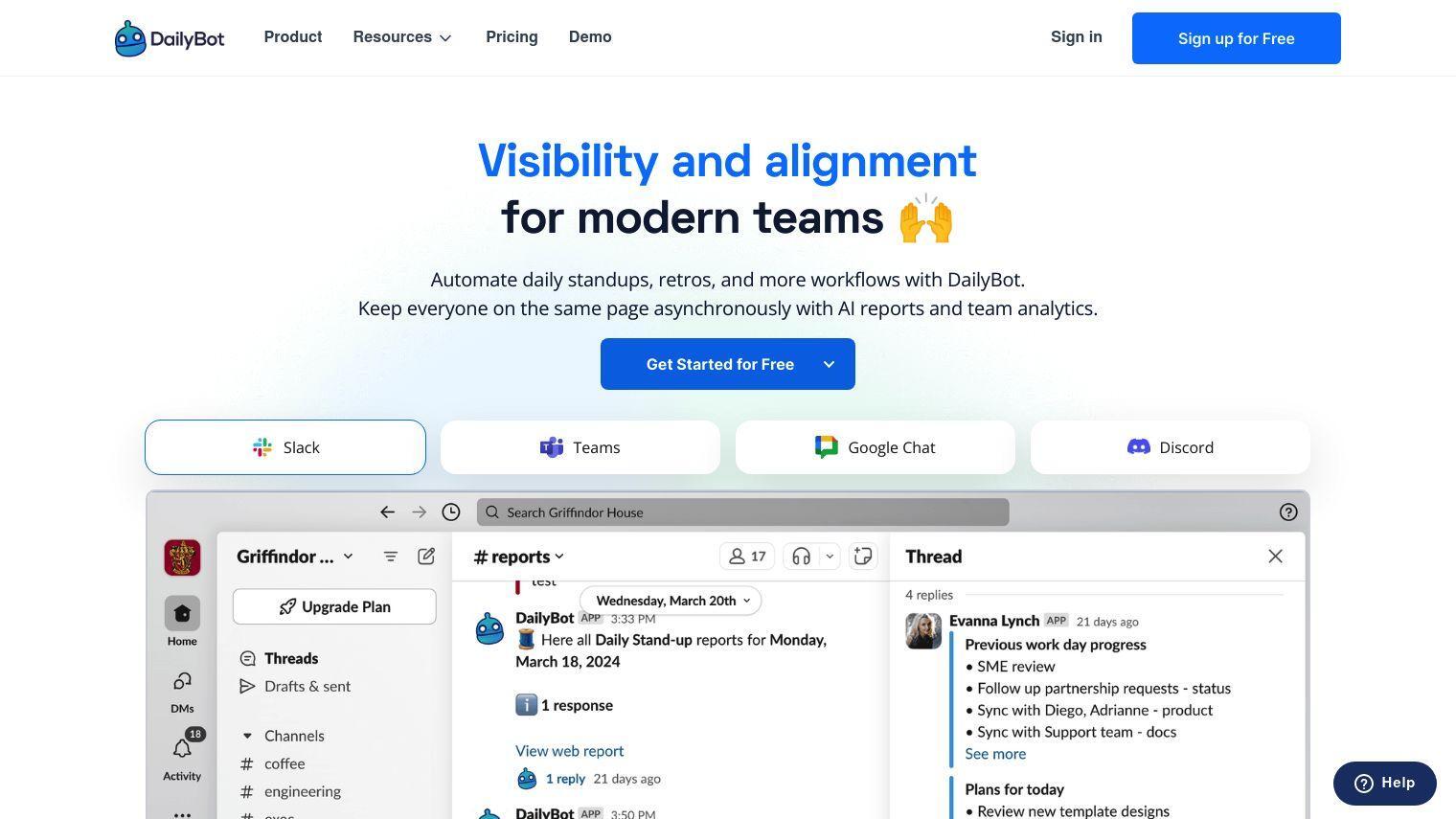Click the rocket icon on Upgrade Plan
The width and height of the screenshot is (1456, 819).
tap(287, 606)
